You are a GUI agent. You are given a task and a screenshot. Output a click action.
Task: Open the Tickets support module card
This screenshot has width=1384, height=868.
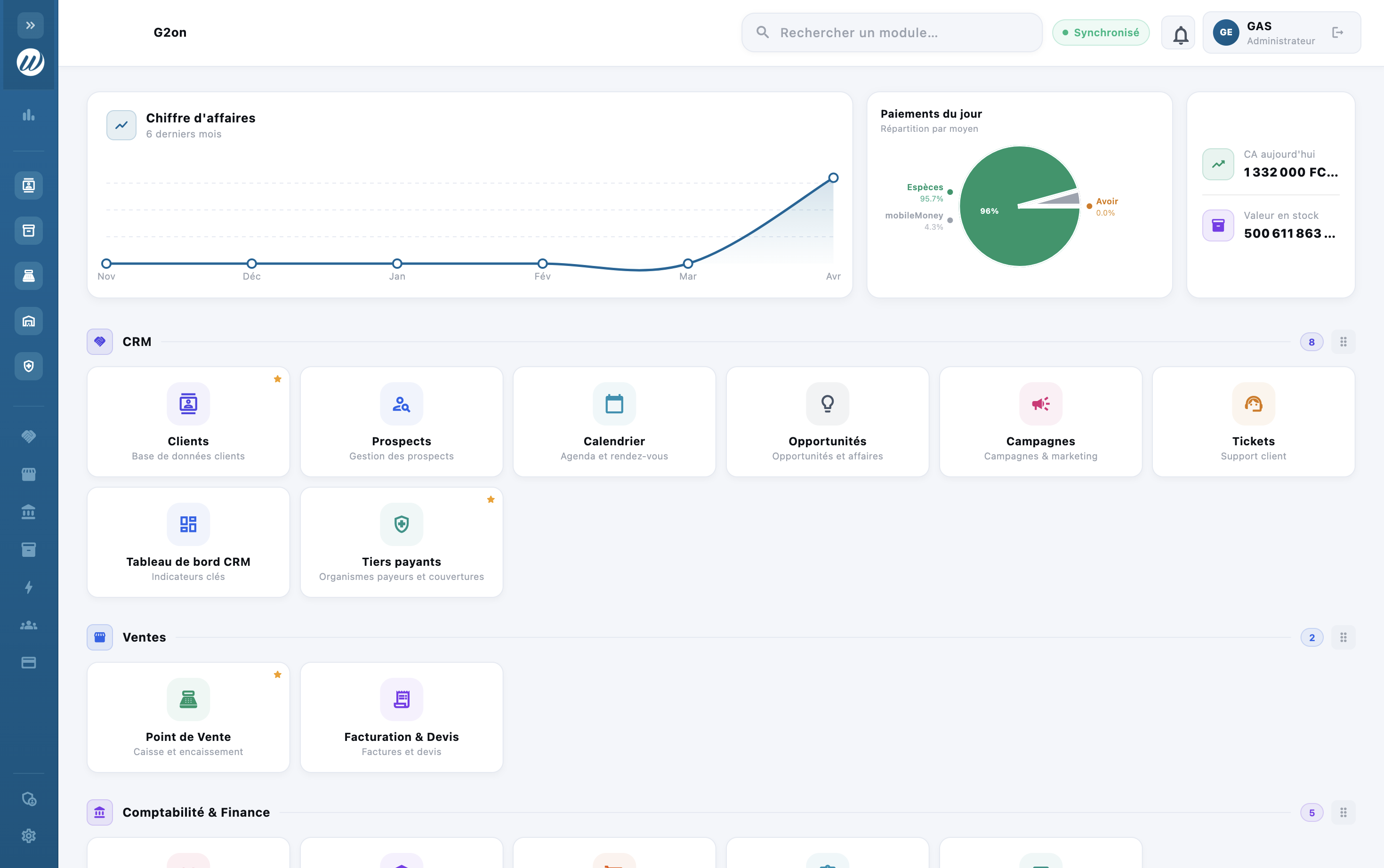(x=1254, y=422)
